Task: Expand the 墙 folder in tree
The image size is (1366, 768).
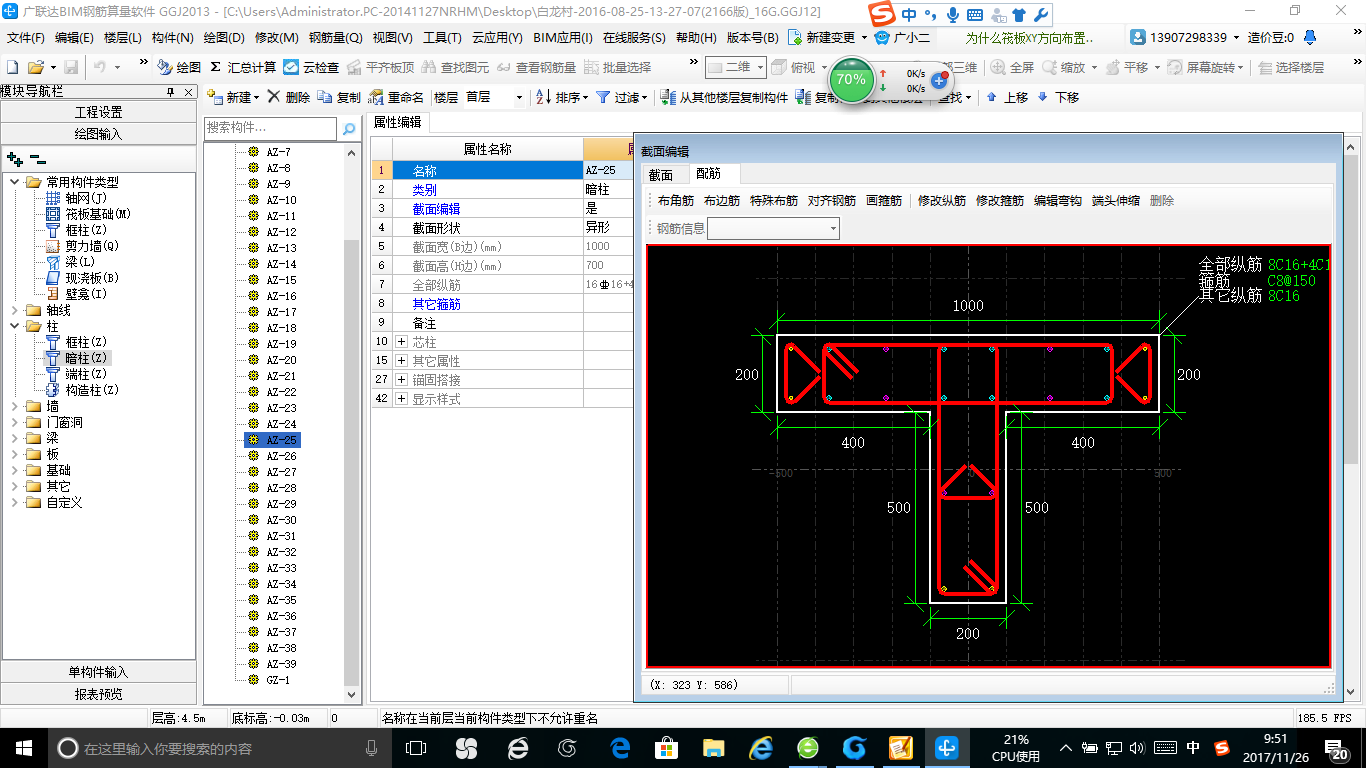Action: point(15,406)
